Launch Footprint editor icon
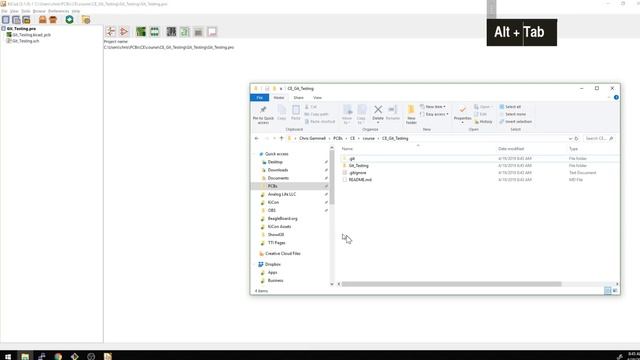The image size is (640, 360). 154,31
